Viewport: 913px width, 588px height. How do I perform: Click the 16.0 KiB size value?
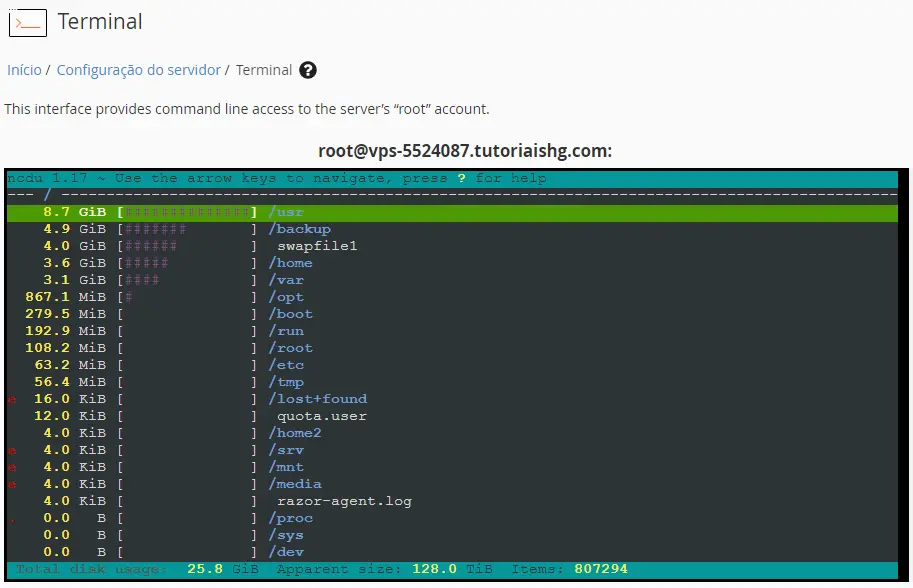click(x=70, y=399)
